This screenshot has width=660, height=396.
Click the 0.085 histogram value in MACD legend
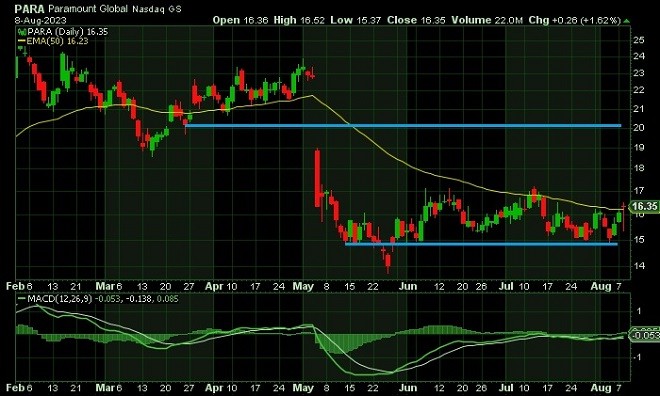pos(168,299)
